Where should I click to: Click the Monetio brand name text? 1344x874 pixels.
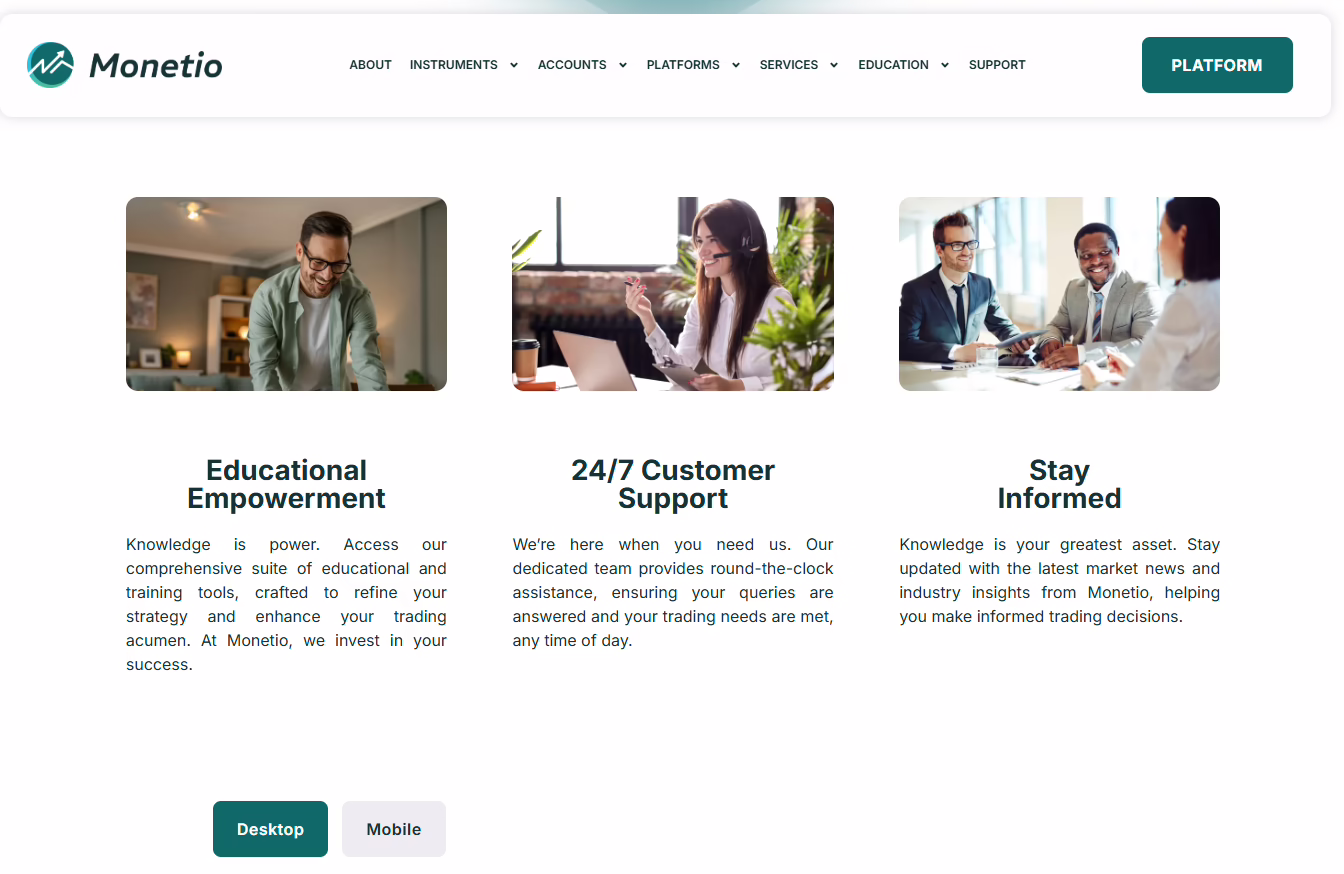click(156, 66)
